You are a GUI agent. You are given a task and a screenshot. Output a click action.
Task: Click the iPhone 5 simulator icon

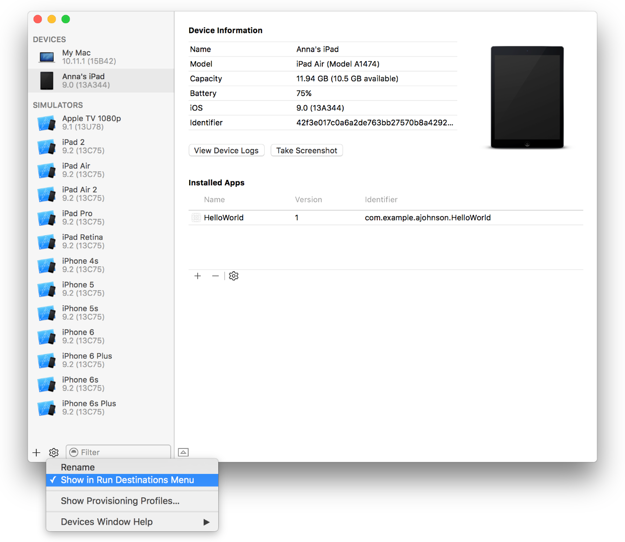47,289
